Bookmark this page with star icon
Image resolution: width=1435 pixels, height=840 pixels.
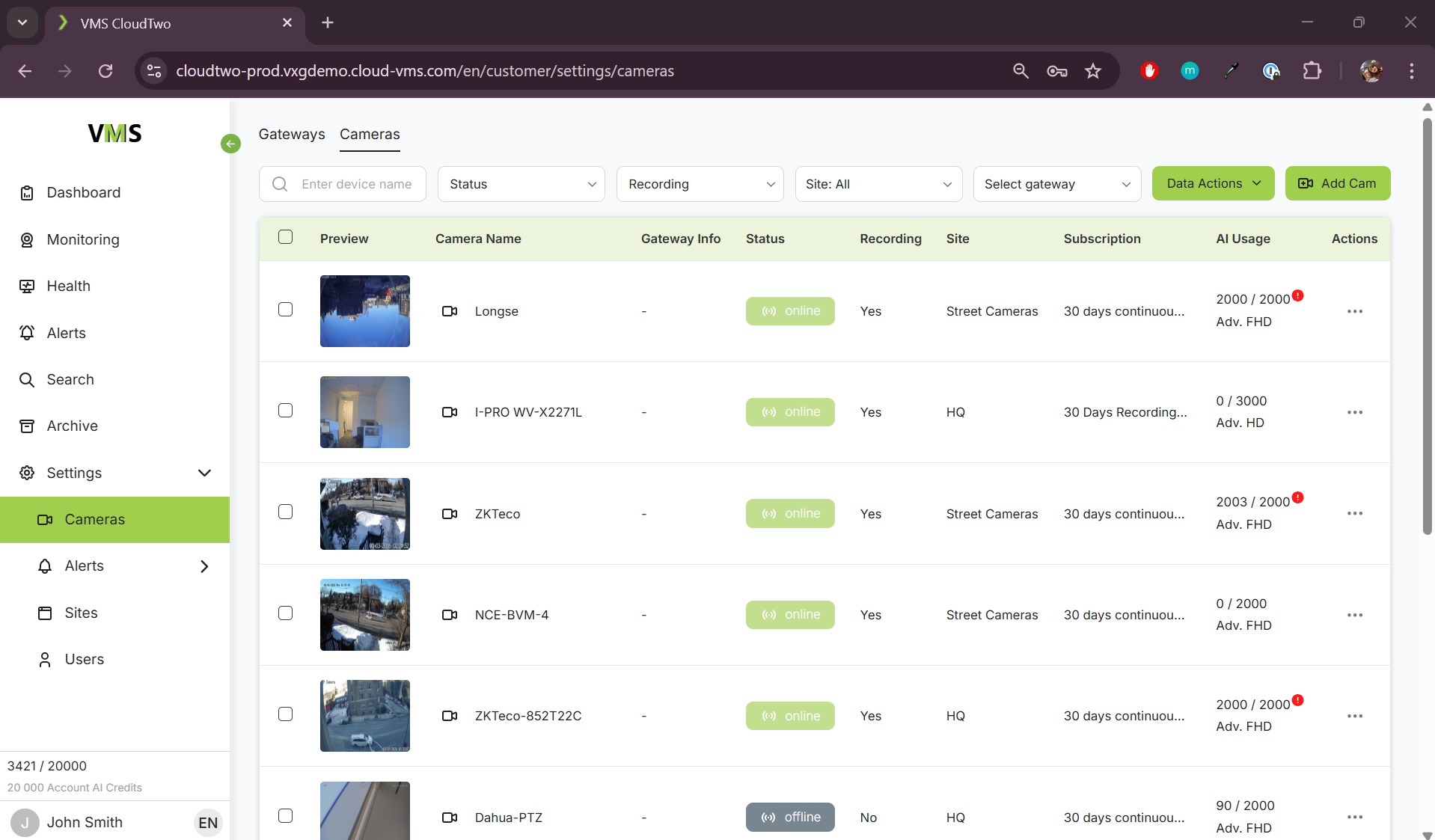(1093, 71)
